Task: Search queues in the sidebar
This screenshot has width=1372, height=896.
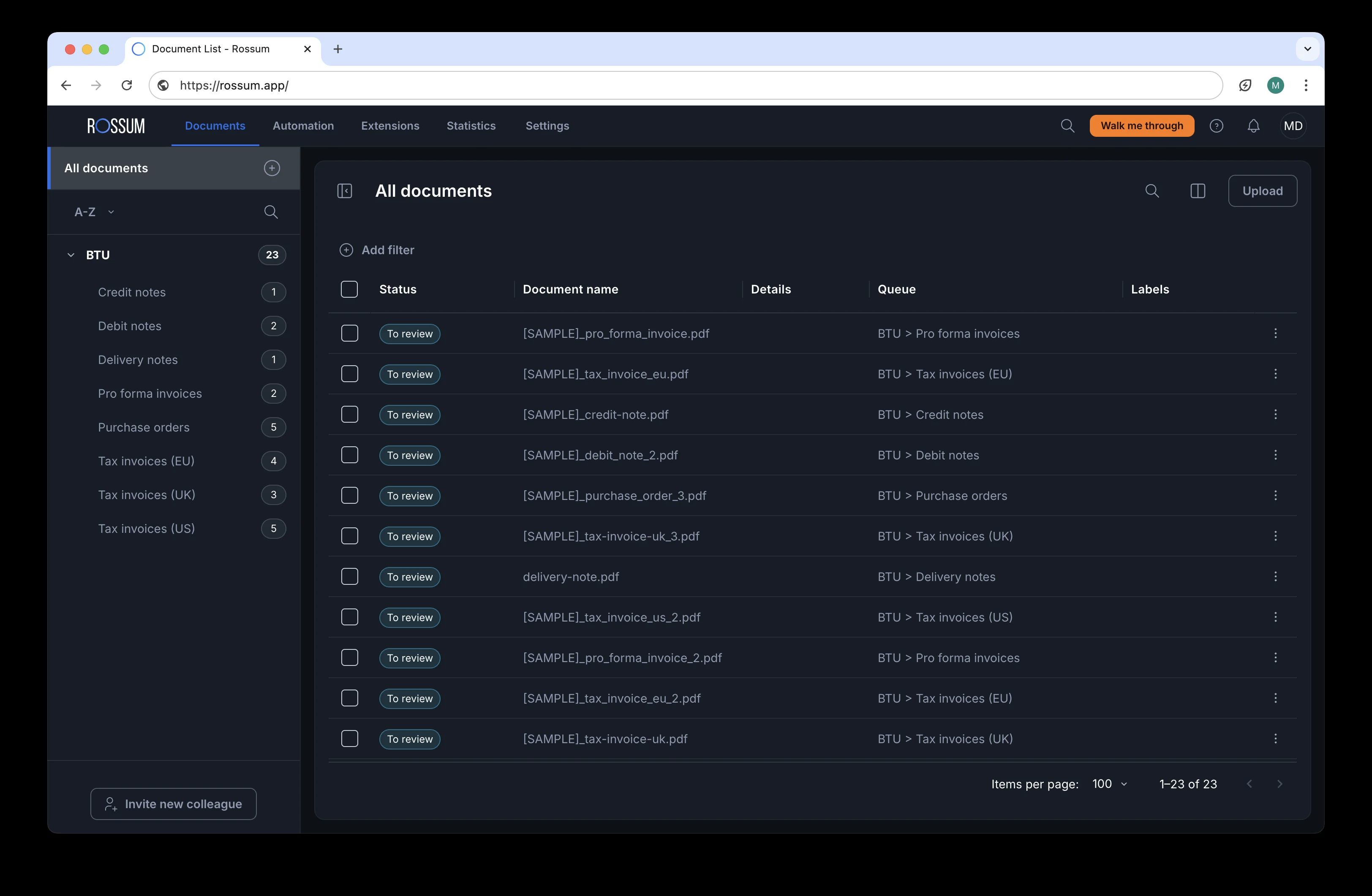Action: (x=271, y=212)
